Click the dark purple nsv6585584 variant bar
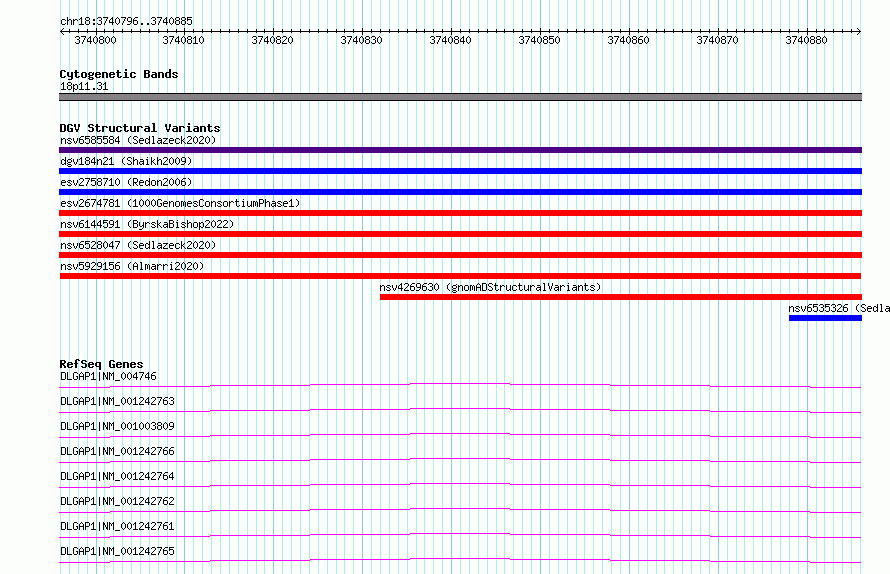The width and height of the screenshot is (890, 574). click(460, 150)
